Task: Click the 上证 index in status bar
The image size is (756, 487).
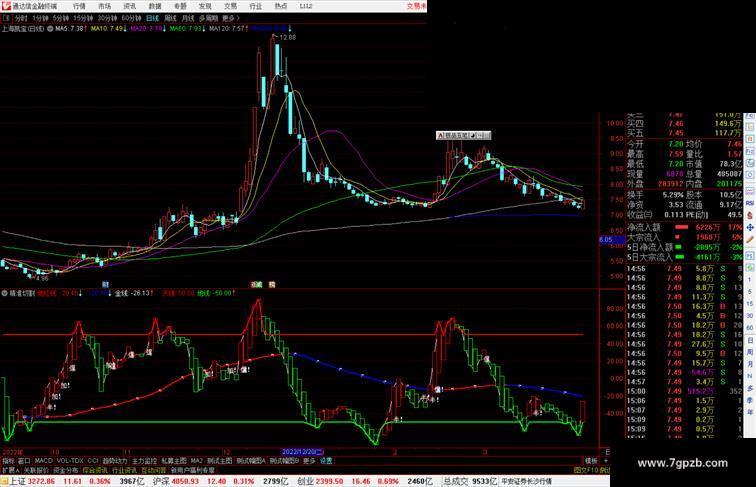Action: (x=17, y=481)
